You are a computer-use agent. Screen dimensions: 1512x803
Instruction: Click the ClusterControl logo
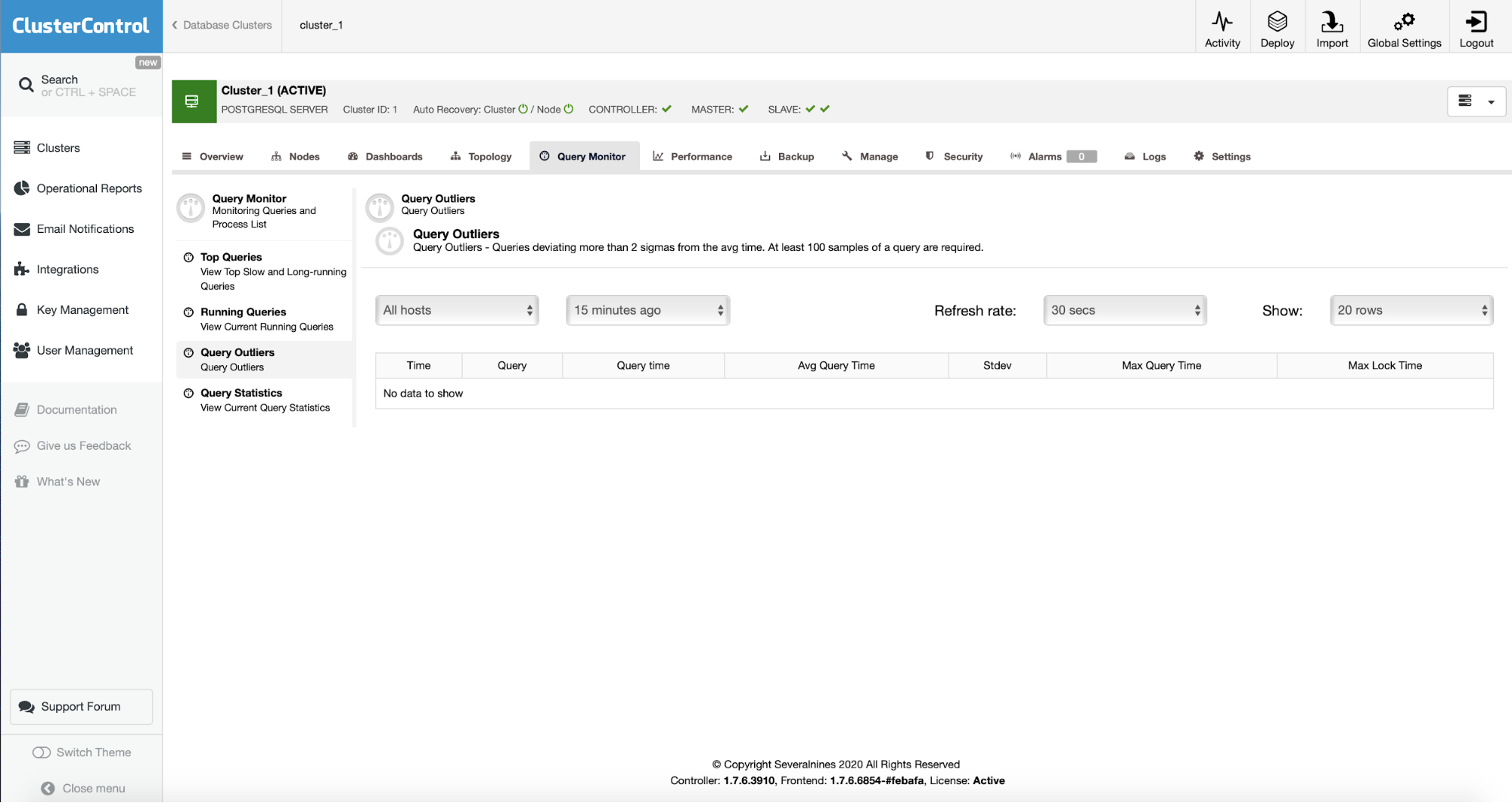click(x=81, y=26)
